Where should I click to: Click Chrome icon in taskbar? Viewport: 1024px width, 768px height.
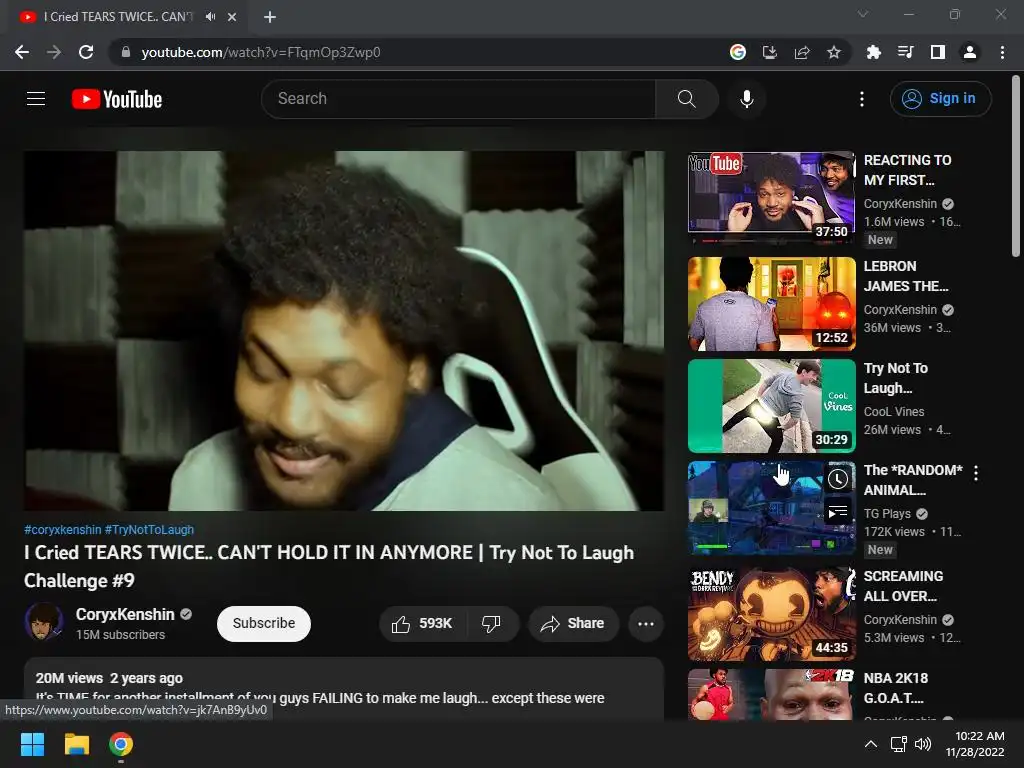[x=121, y=744]
